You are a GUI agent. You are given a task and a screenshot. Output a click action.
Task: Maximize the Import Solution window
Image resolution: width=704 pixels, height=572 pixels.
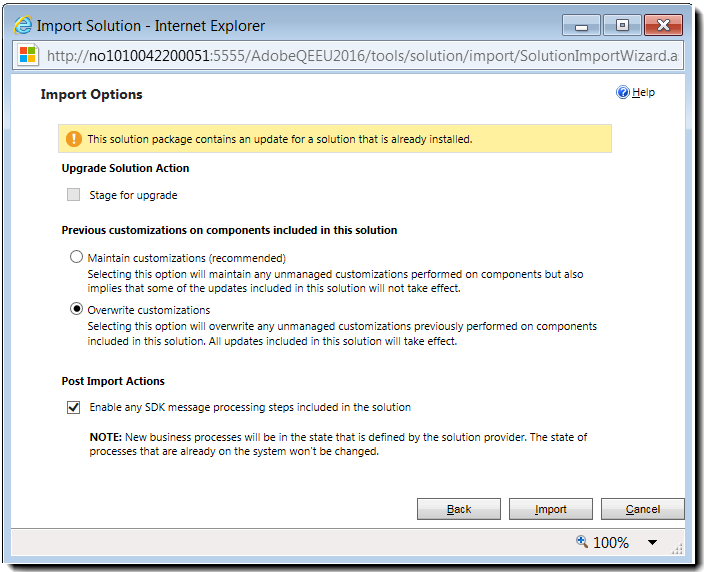(x=622, y=25)
